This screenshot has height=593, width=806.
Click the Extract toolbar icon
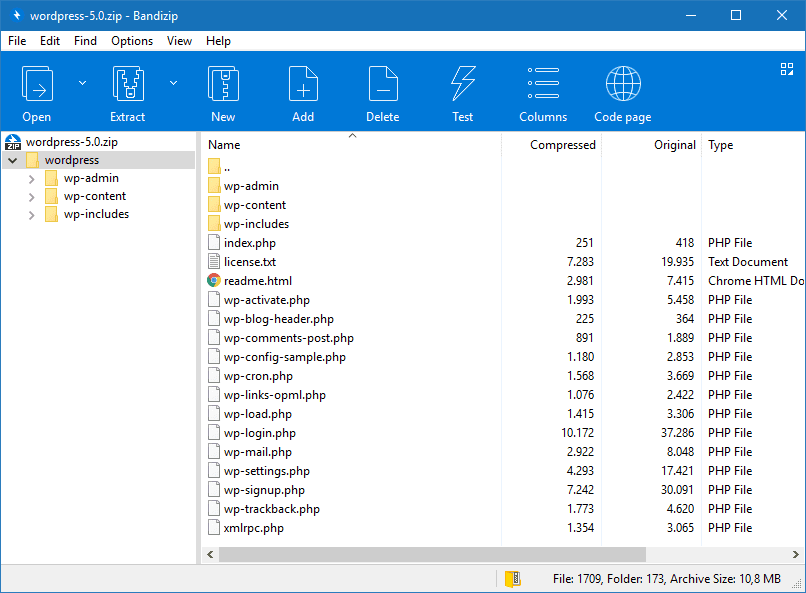[x=128, y=84]
